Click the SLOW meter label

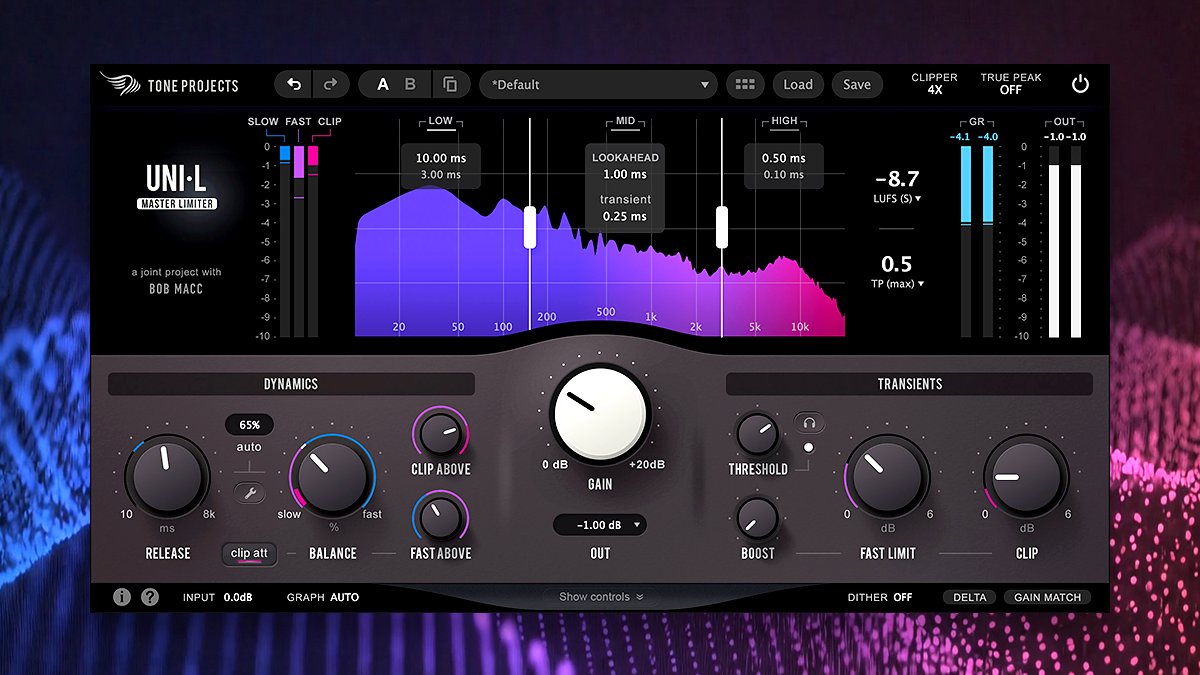pos(263,122)
